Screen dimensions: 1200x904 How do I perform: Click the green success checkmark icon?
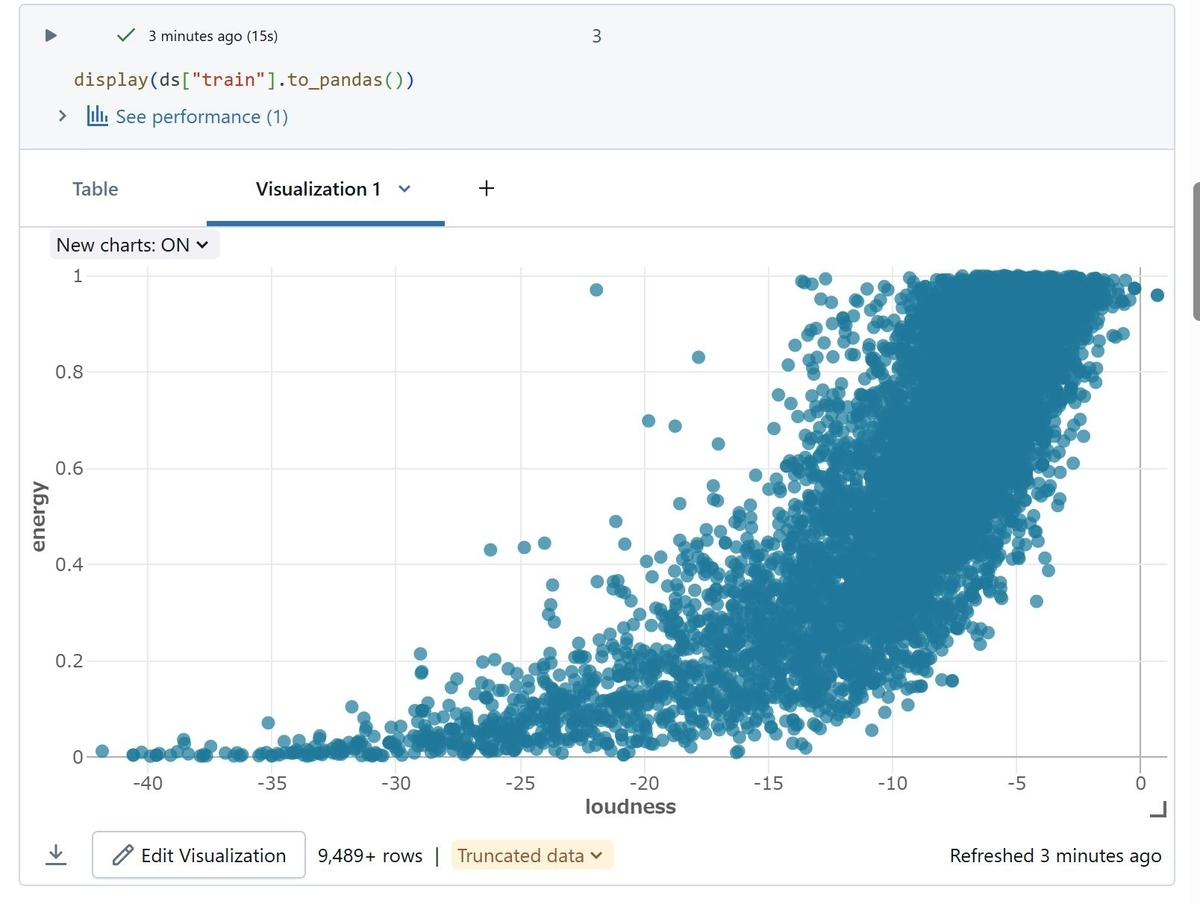126,35
